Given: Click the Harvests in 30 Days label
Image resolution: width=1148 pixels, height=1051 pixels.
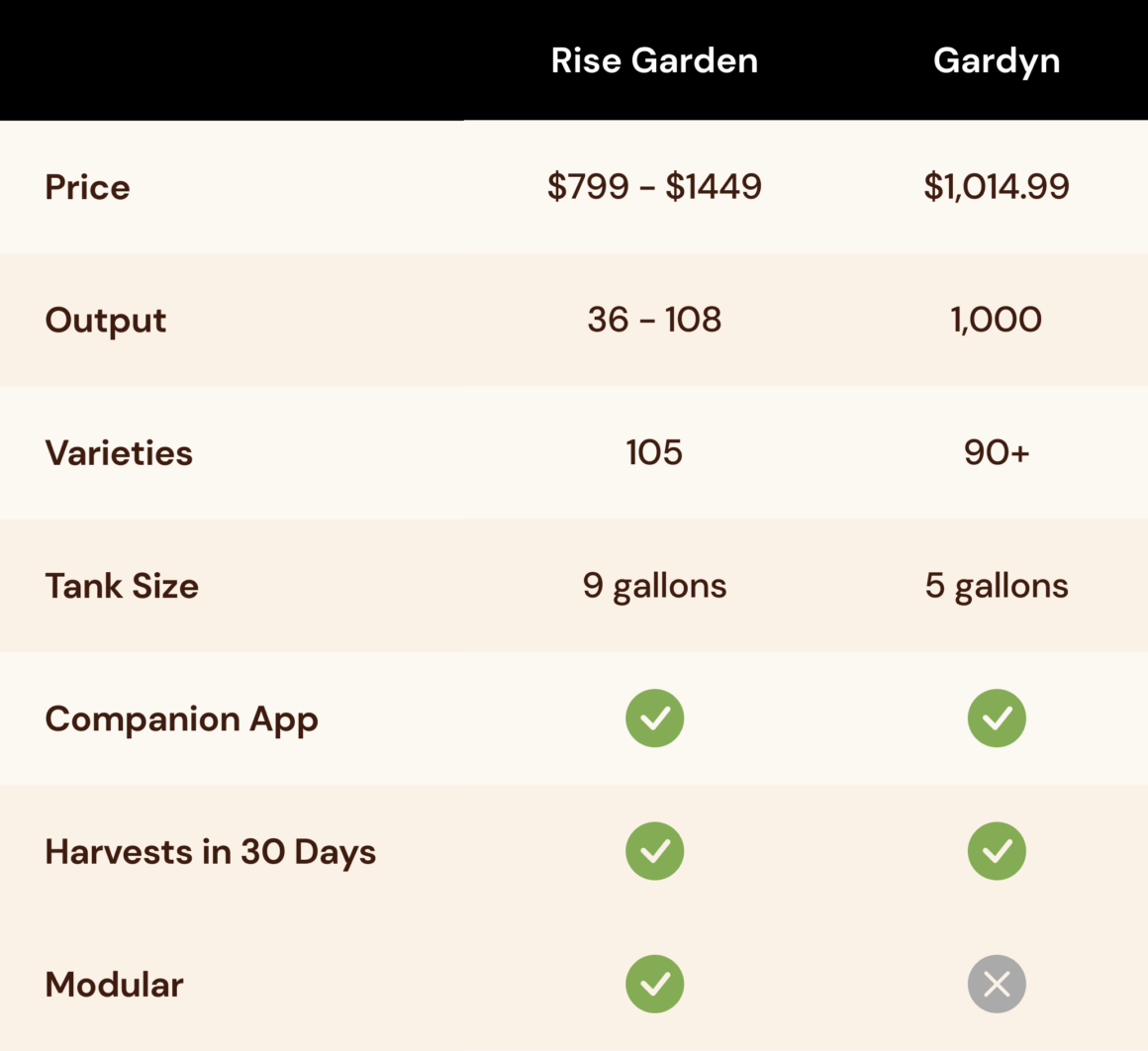Looking at the screenshot, I should point(210,852).
